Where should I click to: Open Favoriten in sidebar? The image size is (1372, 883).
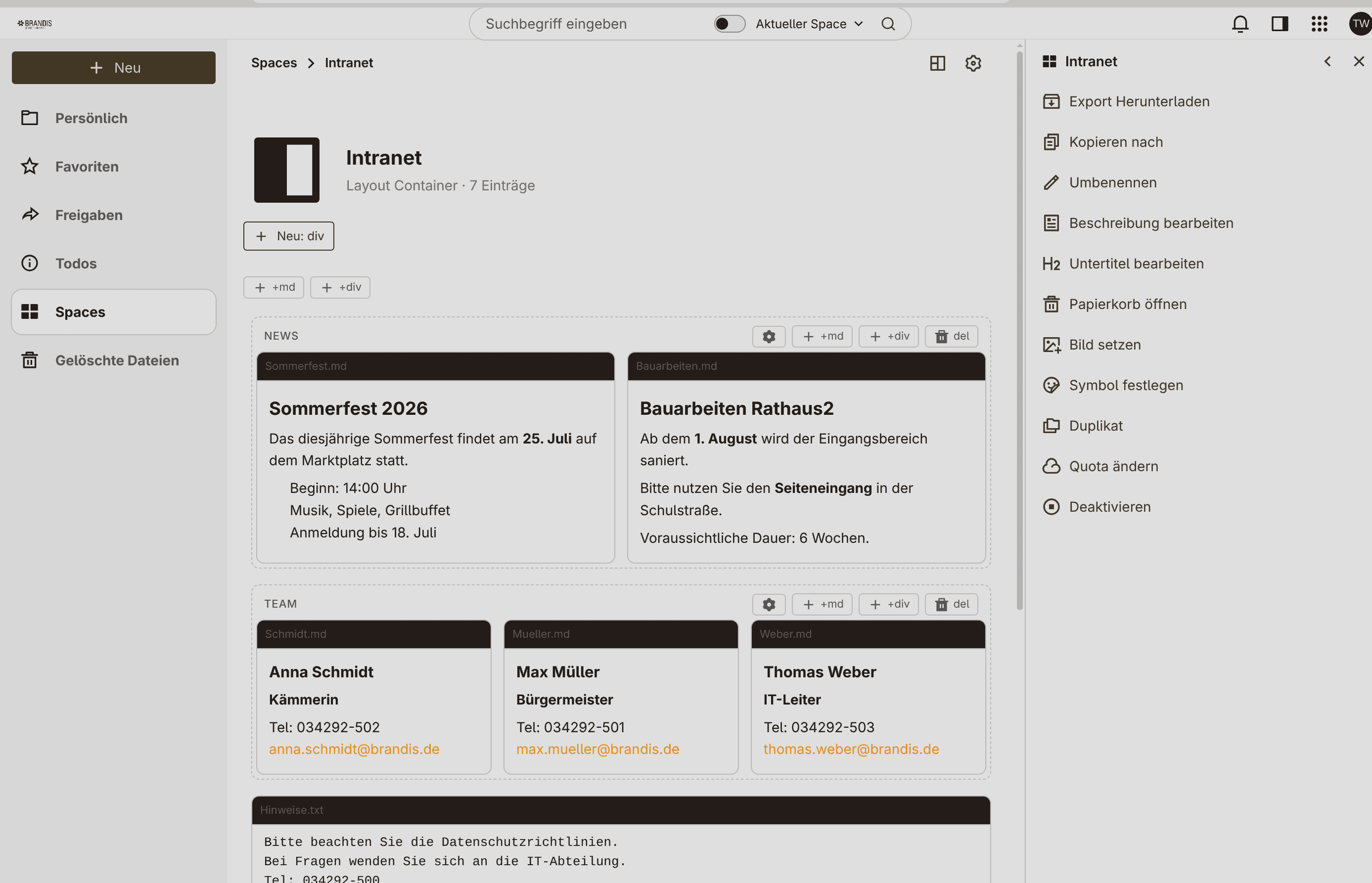click(x=114, y=166)
